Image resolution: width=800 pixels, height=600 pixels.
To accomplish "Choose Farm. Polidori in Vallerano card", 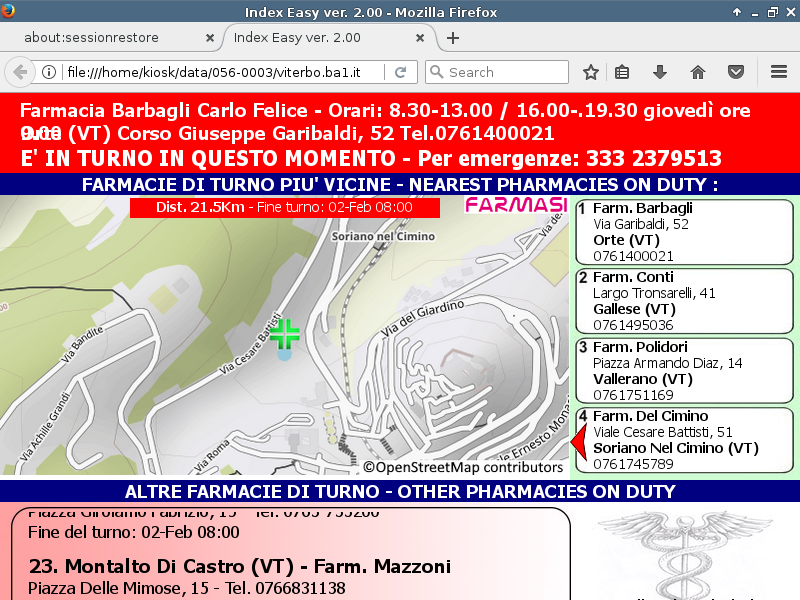I will [x=684, y=371].
